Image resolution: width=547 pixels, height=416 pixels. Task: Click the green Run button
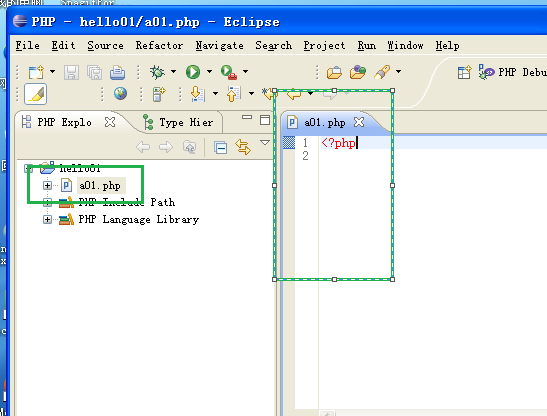tap(193, 72)
